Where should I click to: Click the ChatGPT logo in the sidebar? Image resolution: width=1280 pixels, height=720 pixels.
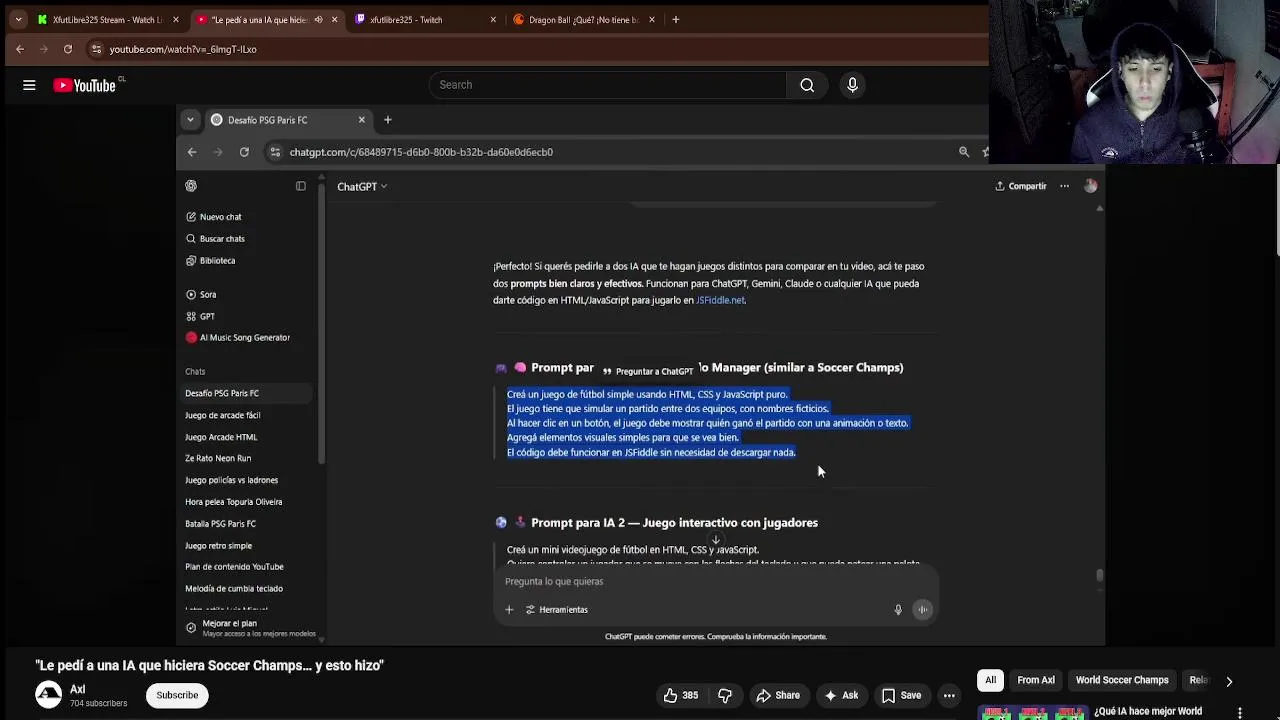pos(191,186)
